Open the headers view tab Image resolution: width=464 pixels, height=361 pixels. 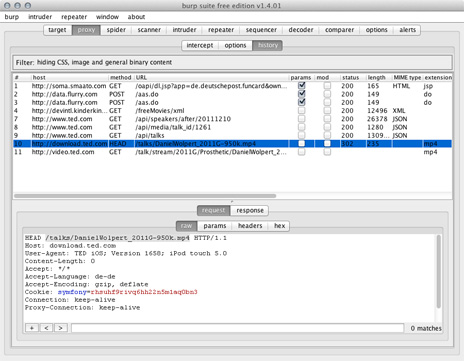tap(250, 226)
